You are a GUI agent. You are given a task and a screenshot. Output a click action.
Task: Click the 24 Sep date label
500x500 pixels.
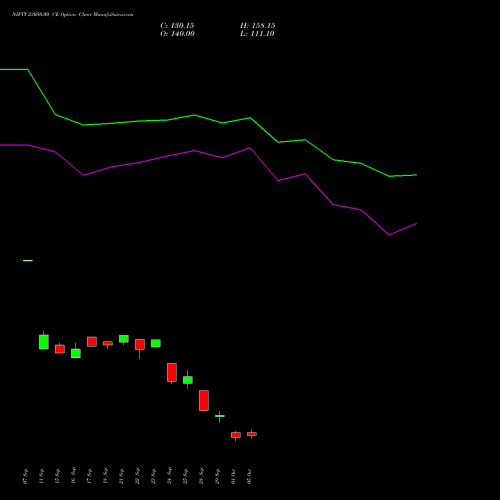pyautogui.click(x=170, y=476)
